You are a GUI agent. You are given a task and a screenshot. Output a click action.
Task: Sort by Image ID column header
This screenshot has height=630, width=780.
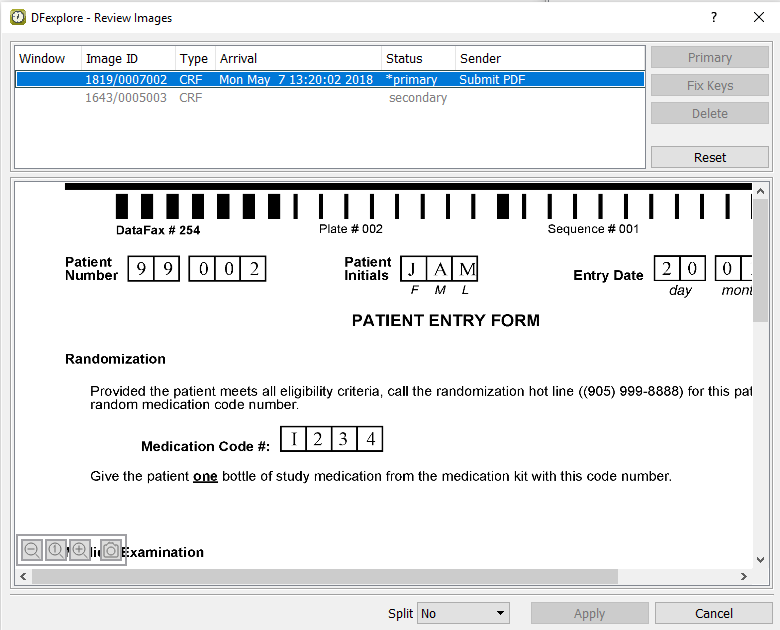pyautogui.click(x=128, y=59)
